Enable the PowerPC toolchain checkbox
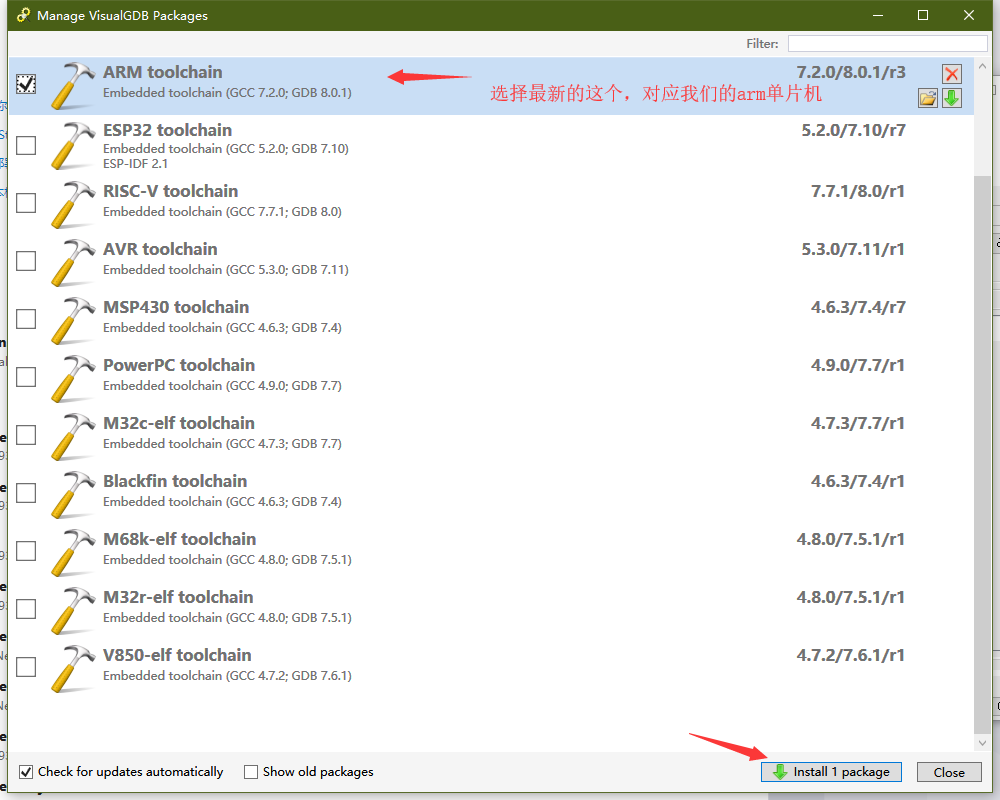1000x800 pixels. [x=26, y=377]
